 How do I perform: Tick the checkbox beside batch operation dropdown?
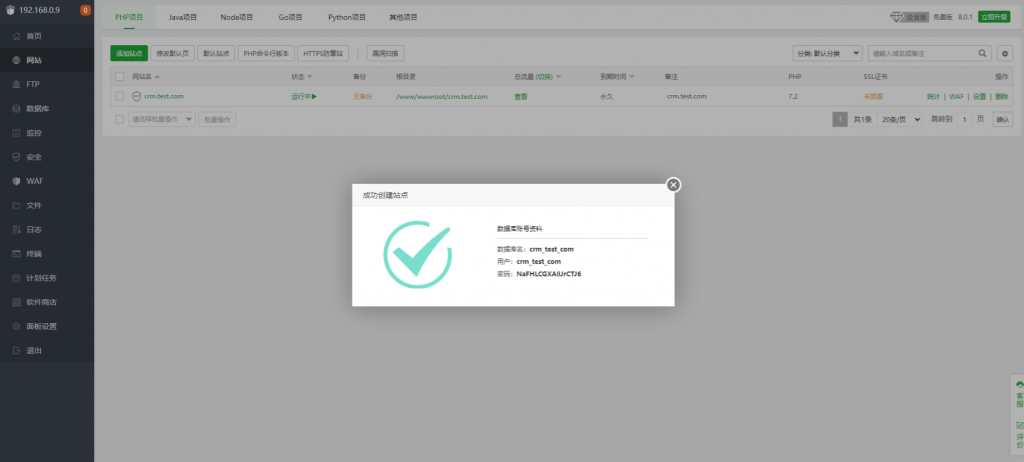(120, 119)
